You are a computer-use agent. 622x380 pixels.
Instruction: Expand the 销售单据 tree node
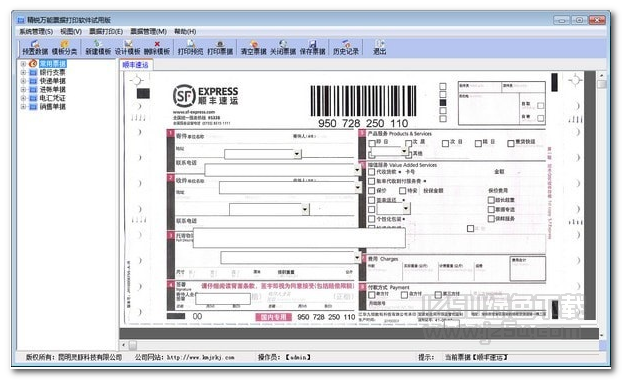[x=23, y=107]
